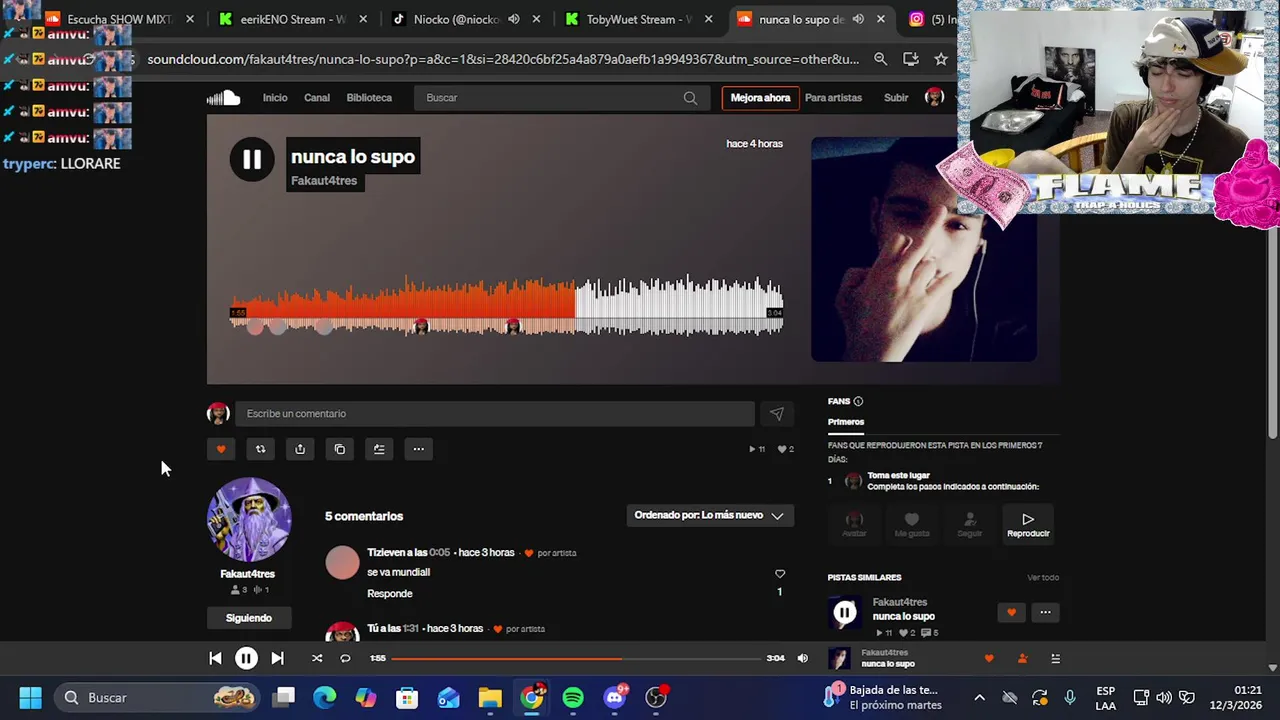Click the Fakaut4tres artist name under title
Screen dimensions: 1280x720
[x=324, y=181]
